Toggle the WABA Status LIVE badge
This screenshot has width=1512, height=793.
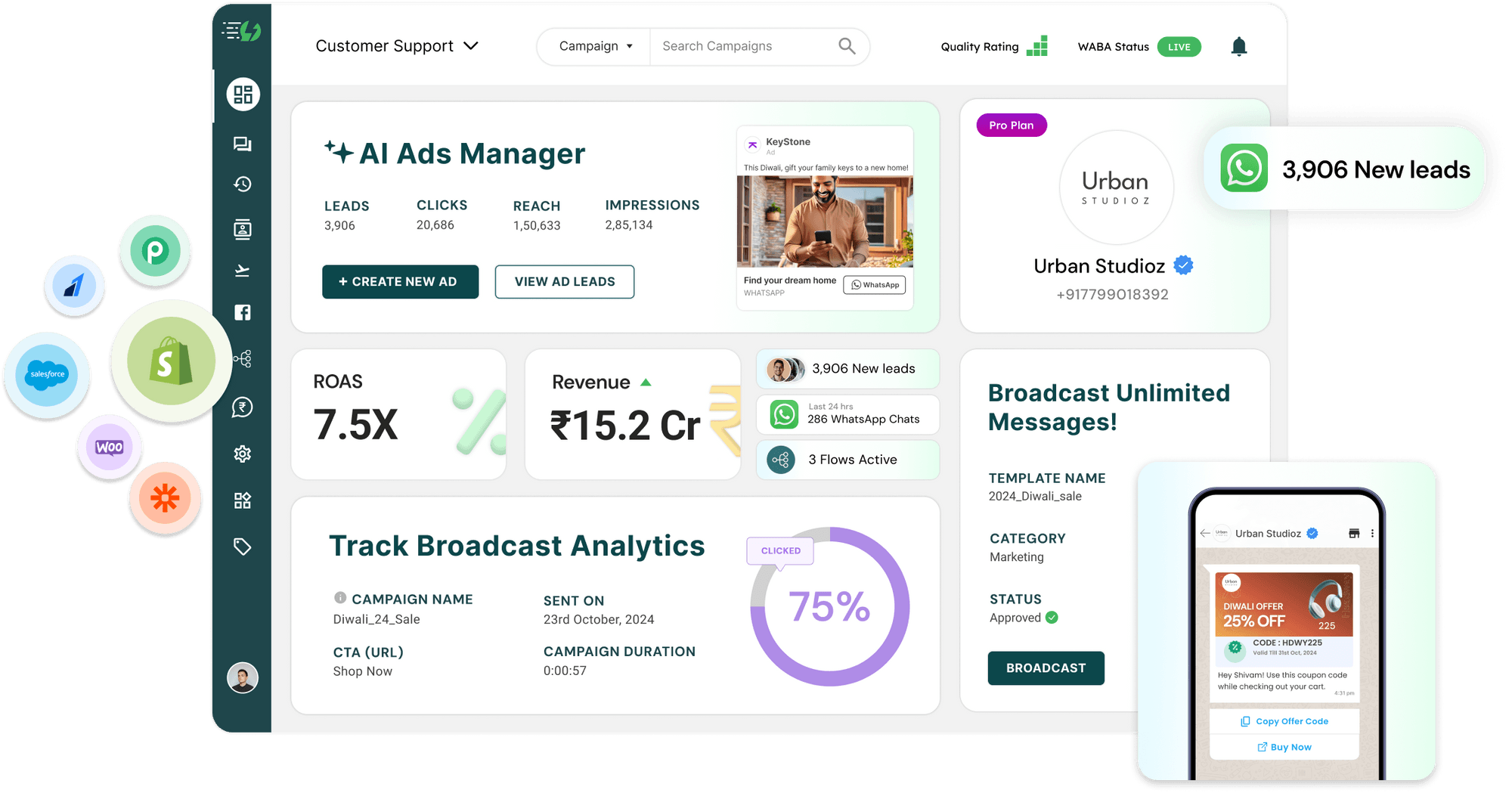pyautogui.click(x=1179, y=47)
